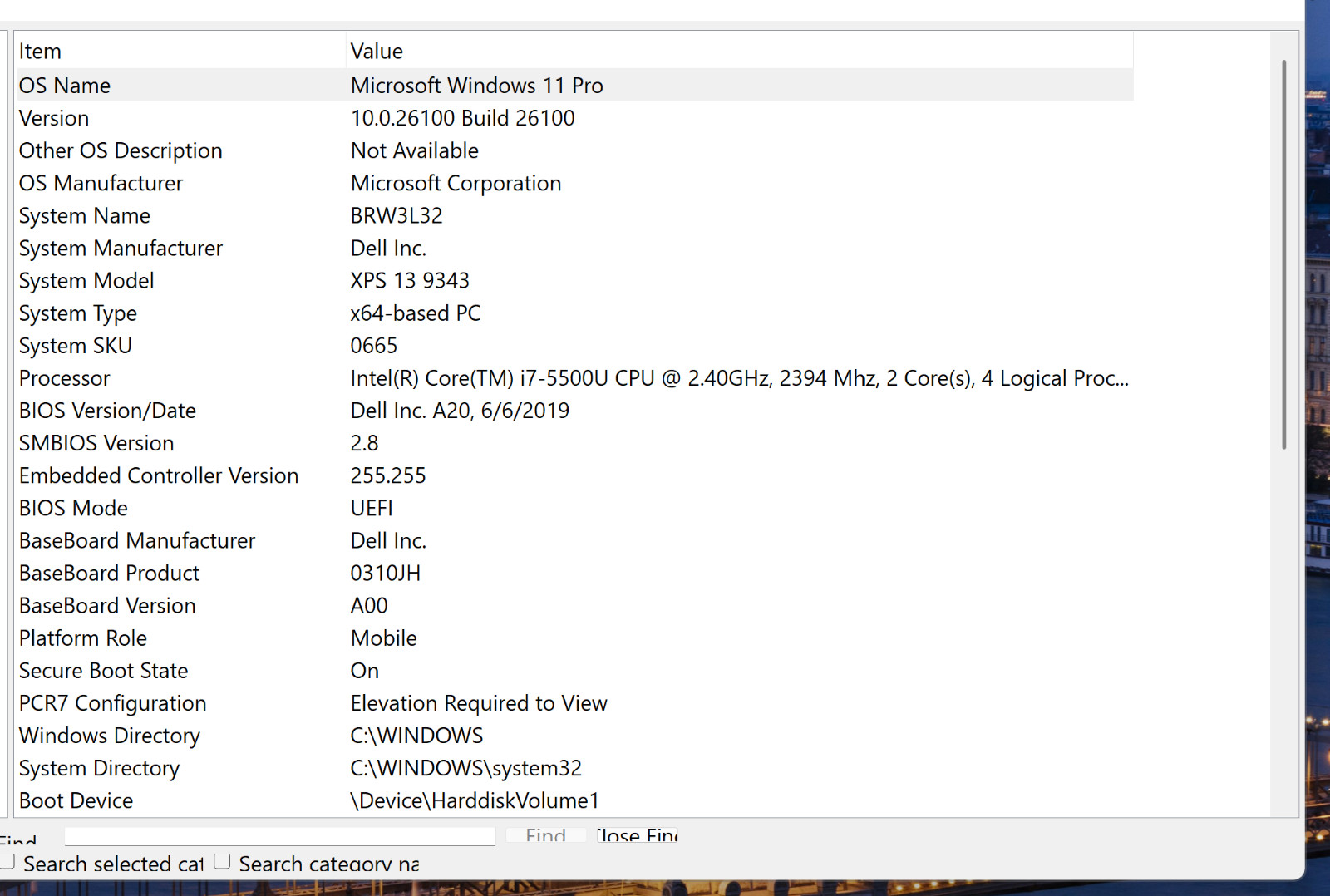The image size is (1330, 896).
Task: Click the Item column header
Action: (180, 52)
